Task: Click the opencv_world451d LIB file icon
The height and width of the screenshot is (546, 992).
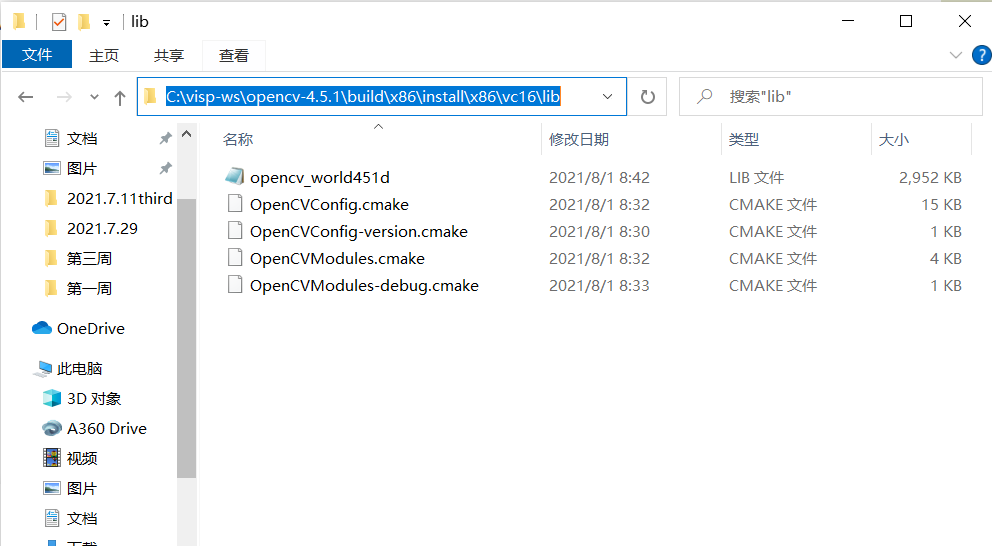Action: [x=235, y=177]
